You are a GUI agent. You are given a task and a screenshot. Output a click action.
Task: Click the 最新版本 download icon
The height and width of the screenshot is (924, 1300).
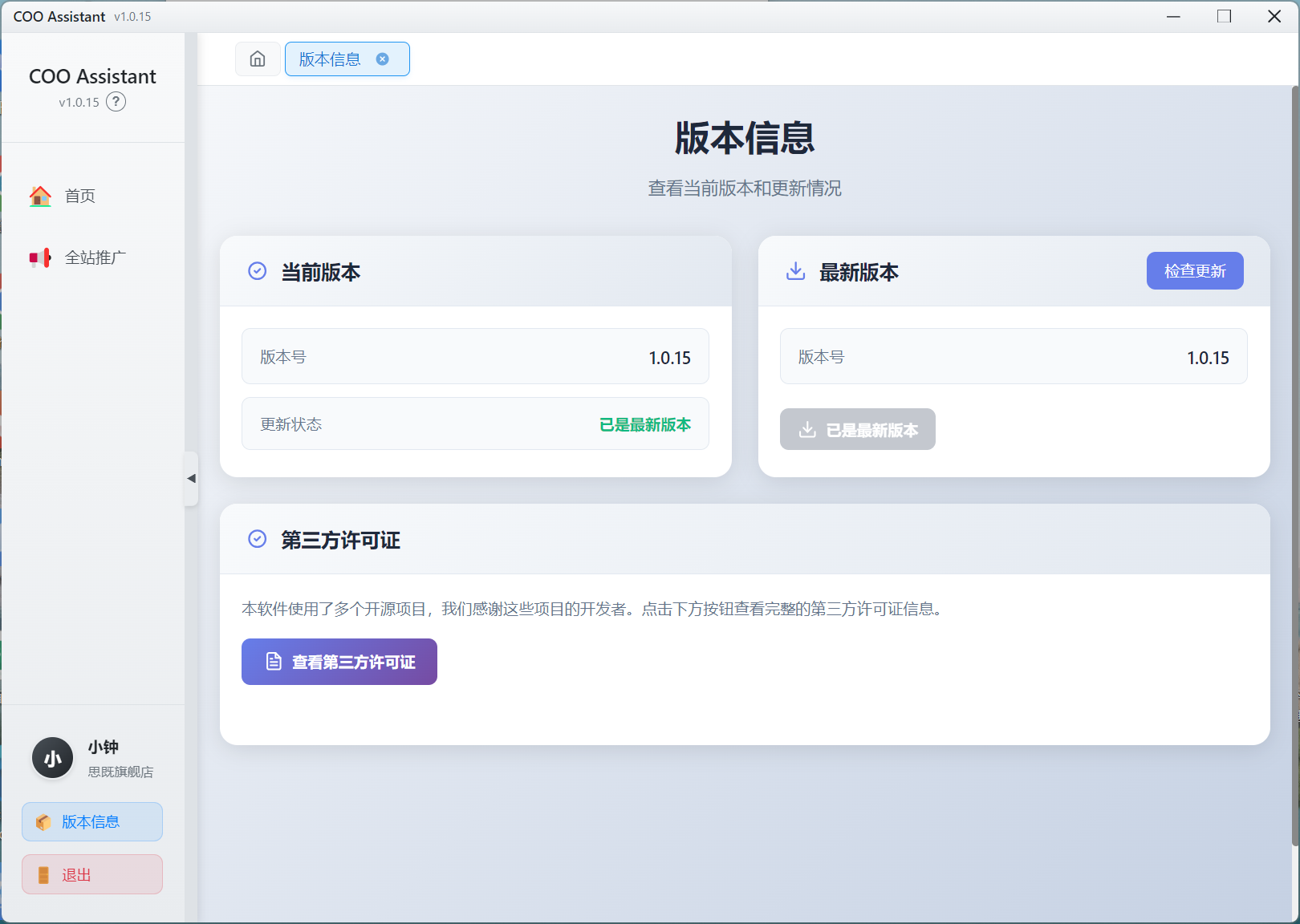pyautogui.click(x=795, y=271)
